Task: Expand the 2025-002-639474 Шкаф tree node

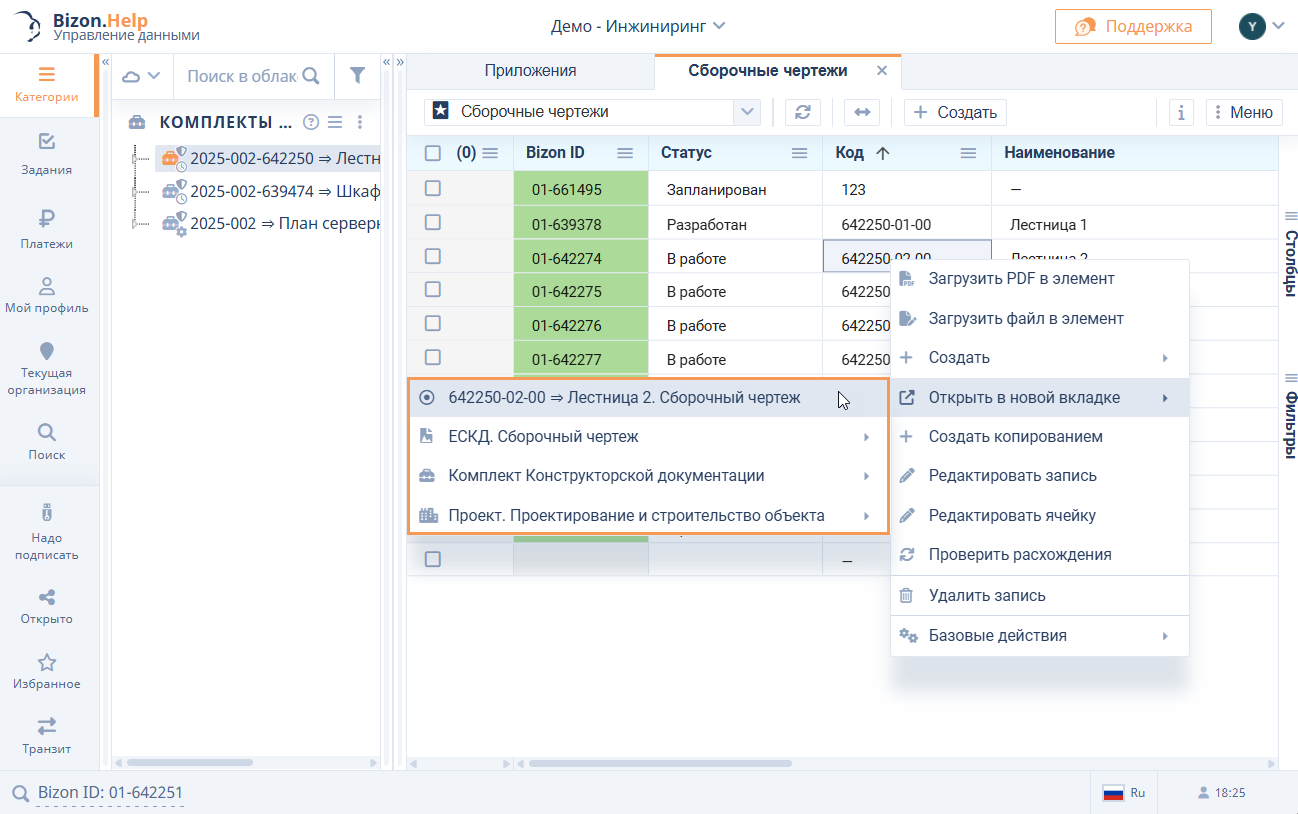Action: pos(136,190)
